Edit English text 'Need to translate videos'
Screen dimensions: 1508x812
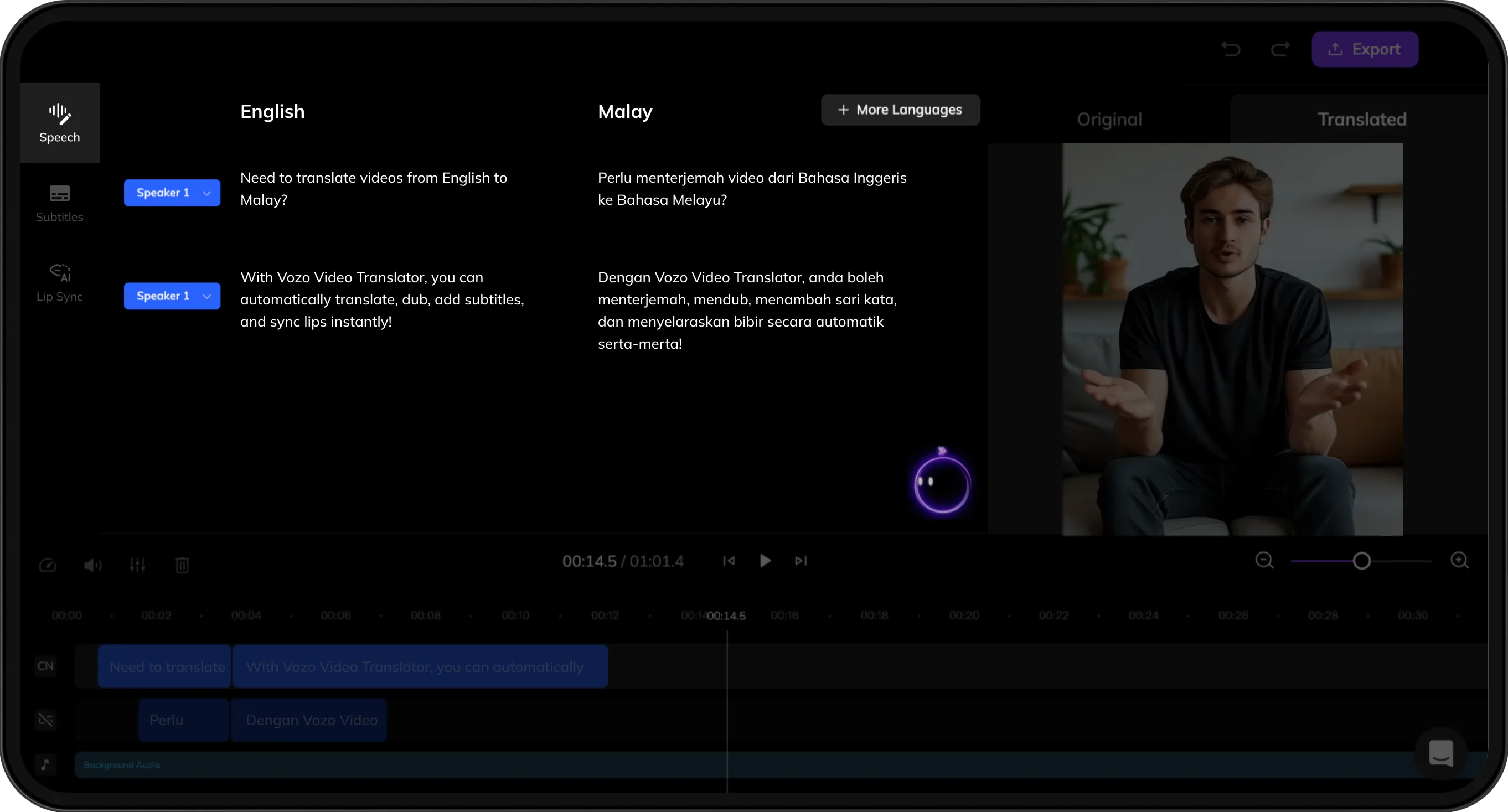click(x=374, y=189)
